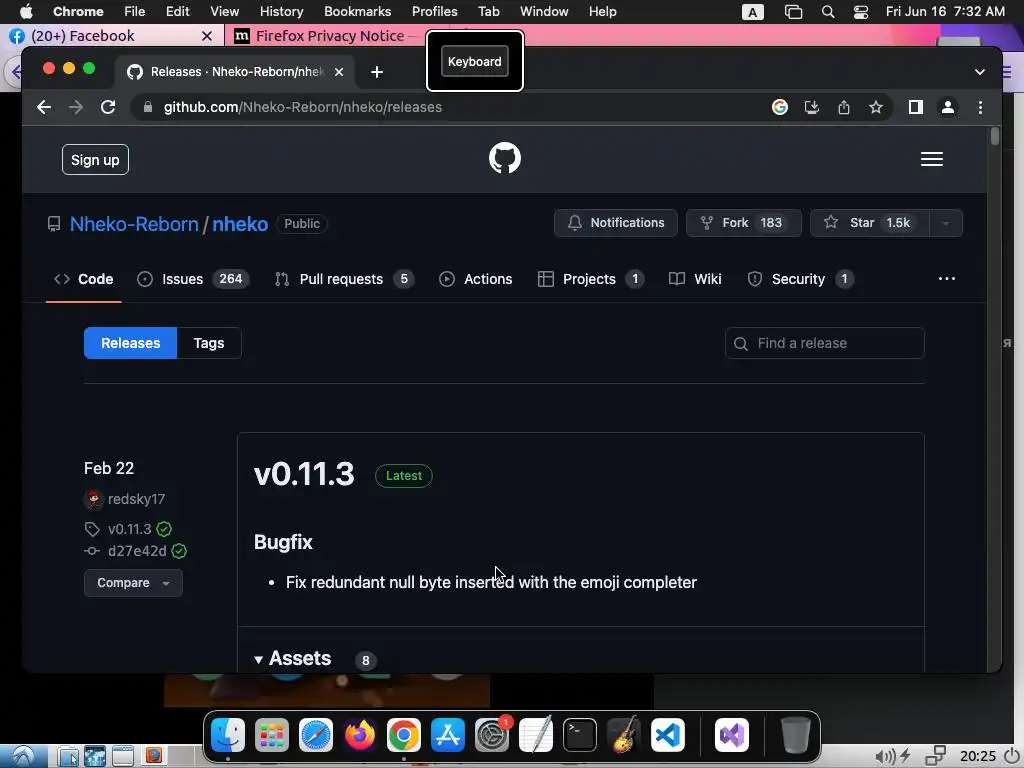Open the v0.11.3 release title
The image size is (1024, 768).
(304, 474)
